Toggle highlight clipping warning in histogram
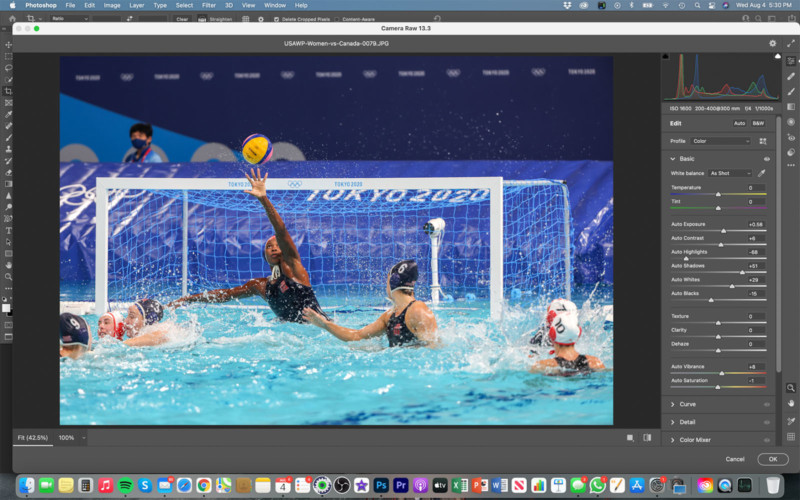Screen dimensions: 800x500 point(778,56)
